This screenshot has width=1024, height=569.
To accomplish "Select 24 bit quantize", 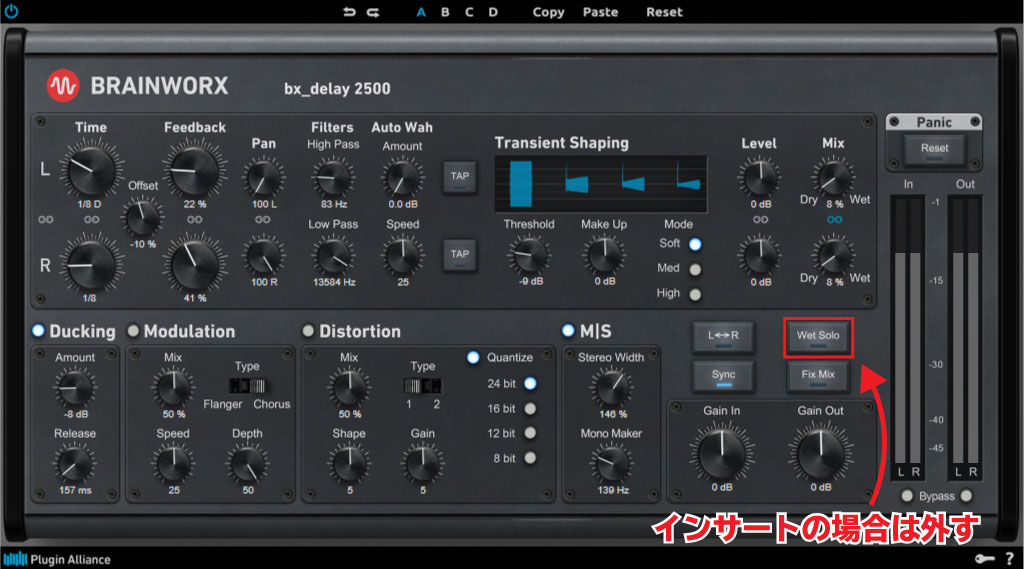I will (530, 383).
